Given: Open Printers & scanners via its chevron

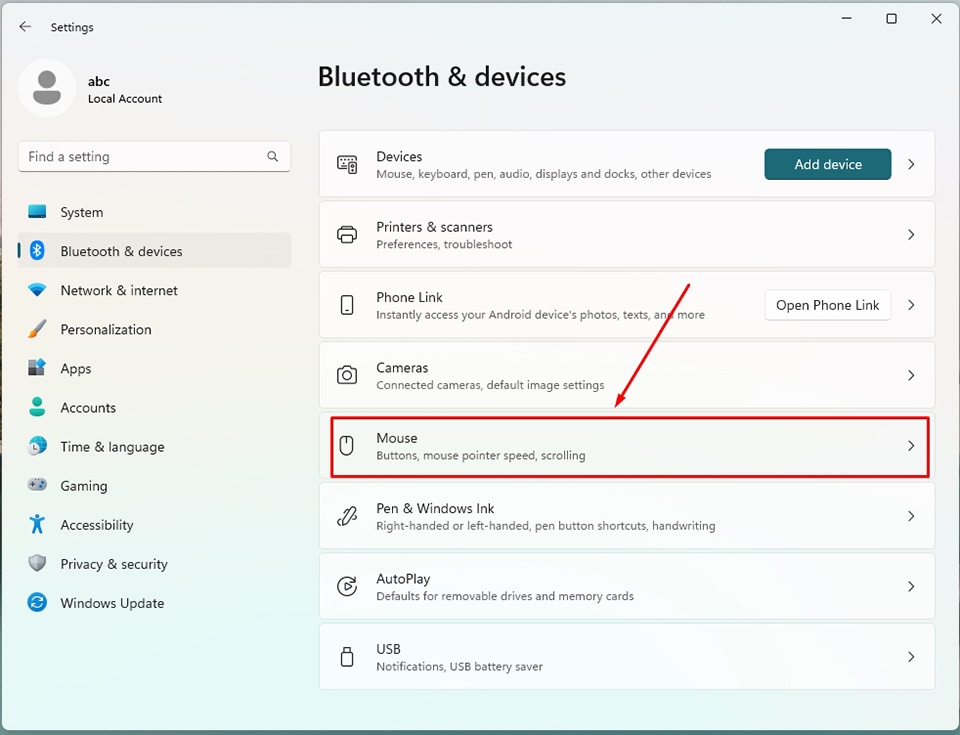Looking at the screenshot, I should (x=911, y=235).
